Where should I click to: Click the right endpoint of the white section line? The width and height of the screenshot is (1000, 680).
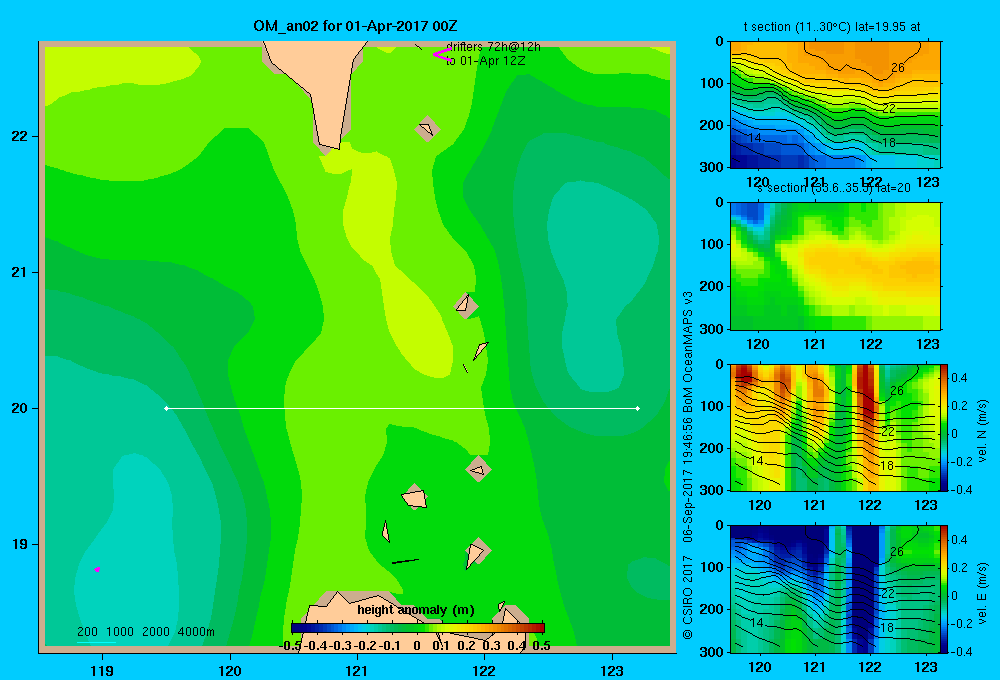point(638,408)
